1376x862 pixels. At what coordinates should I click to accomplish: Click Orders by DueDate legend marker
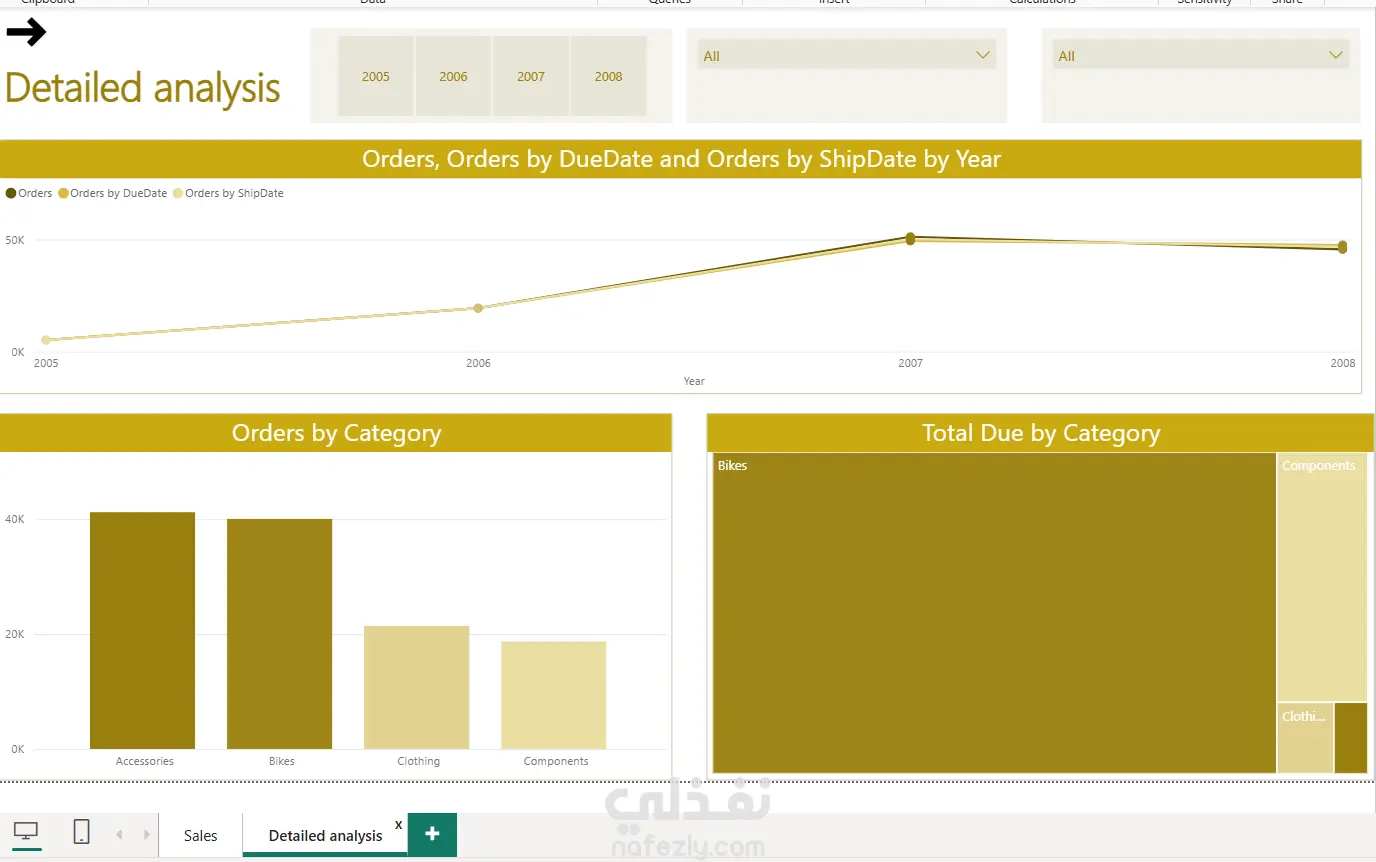64,193
